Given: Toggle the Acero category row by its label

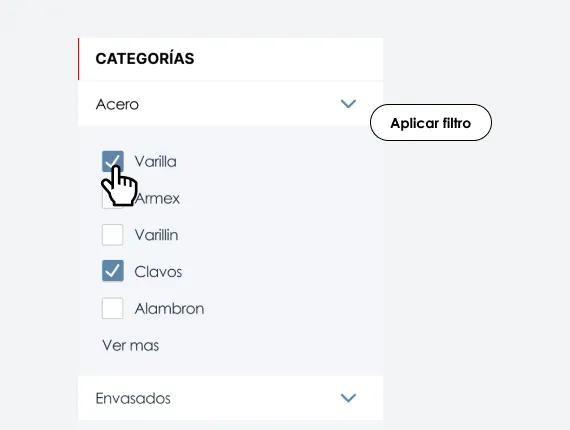Looking at the screenshot, I should pos(117,104).
